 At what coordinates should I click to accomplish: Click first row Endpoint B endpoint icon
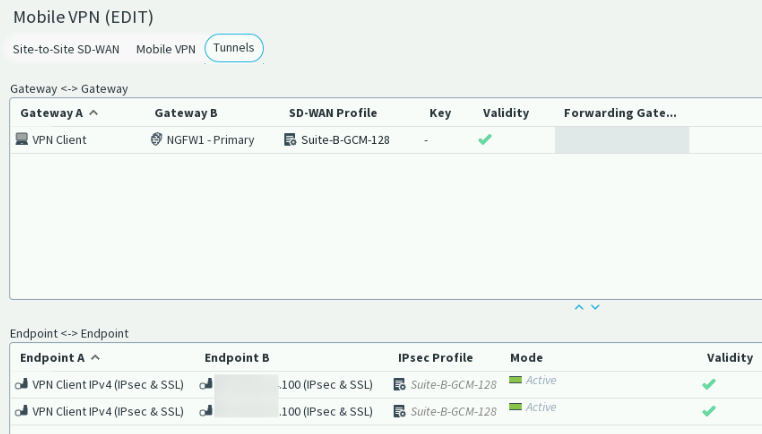coord(206,384)
